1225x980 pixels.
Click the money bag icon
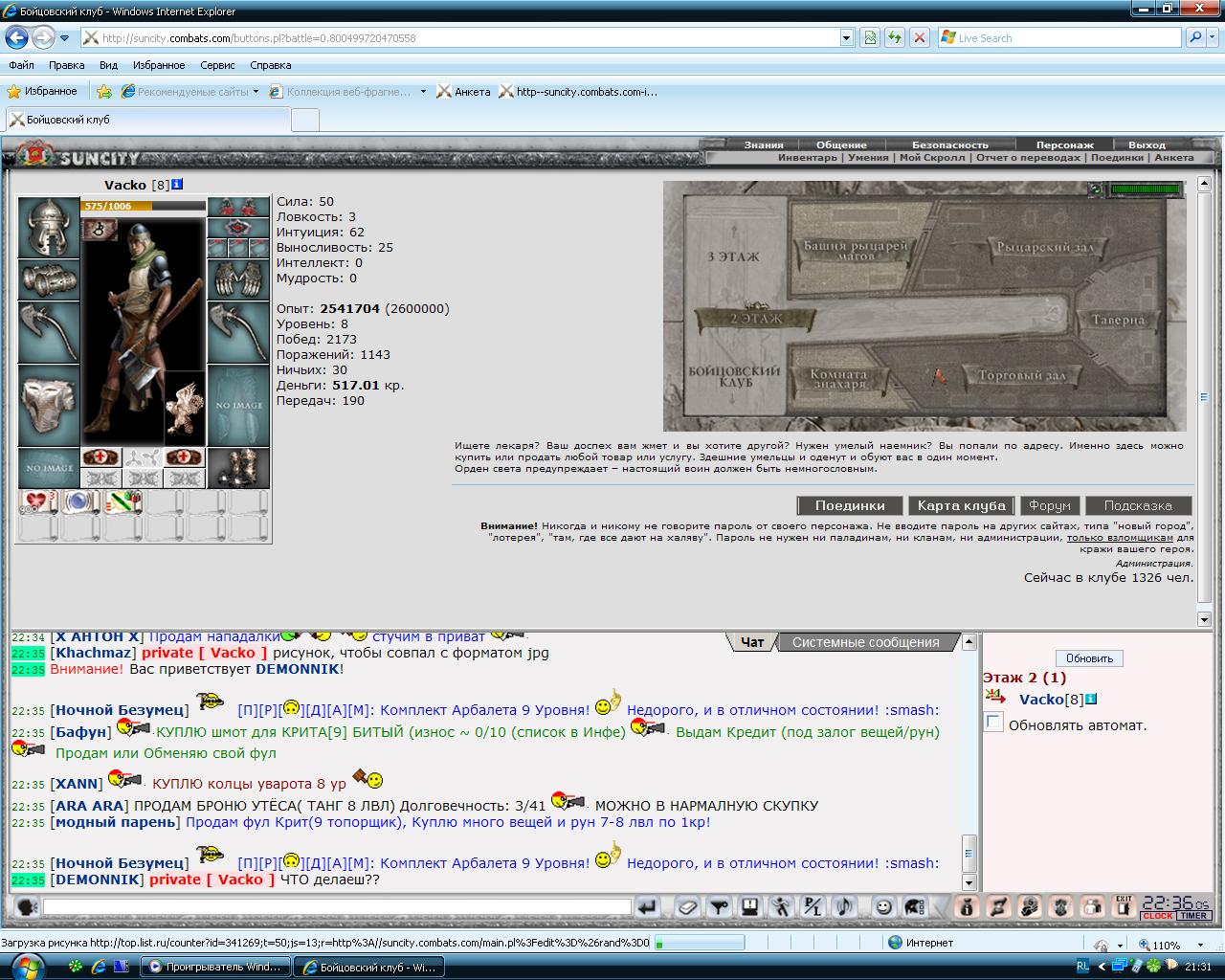click(966, 906)
